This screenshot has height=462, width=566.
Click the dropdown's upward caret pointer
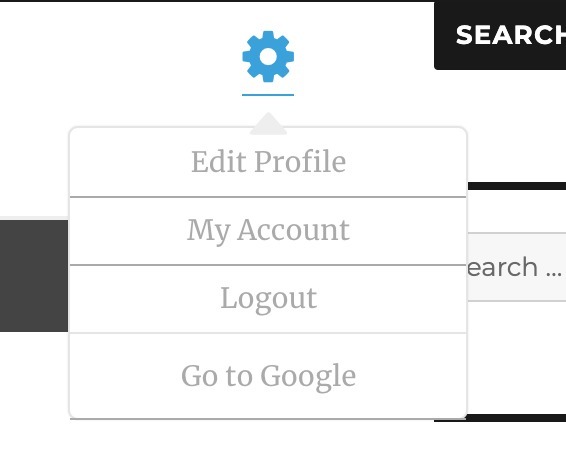coord(268,123)
